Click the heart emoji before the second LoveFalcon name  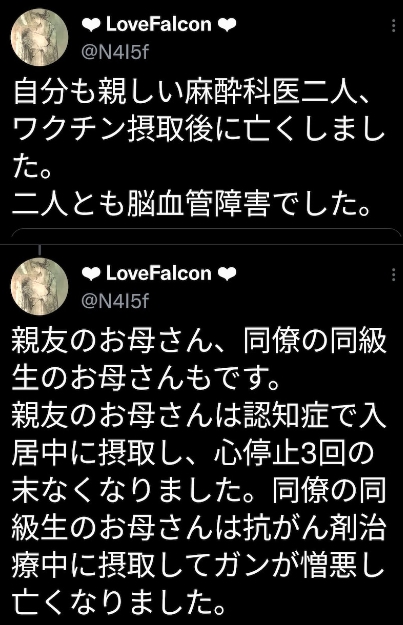(x=91, y=274)
